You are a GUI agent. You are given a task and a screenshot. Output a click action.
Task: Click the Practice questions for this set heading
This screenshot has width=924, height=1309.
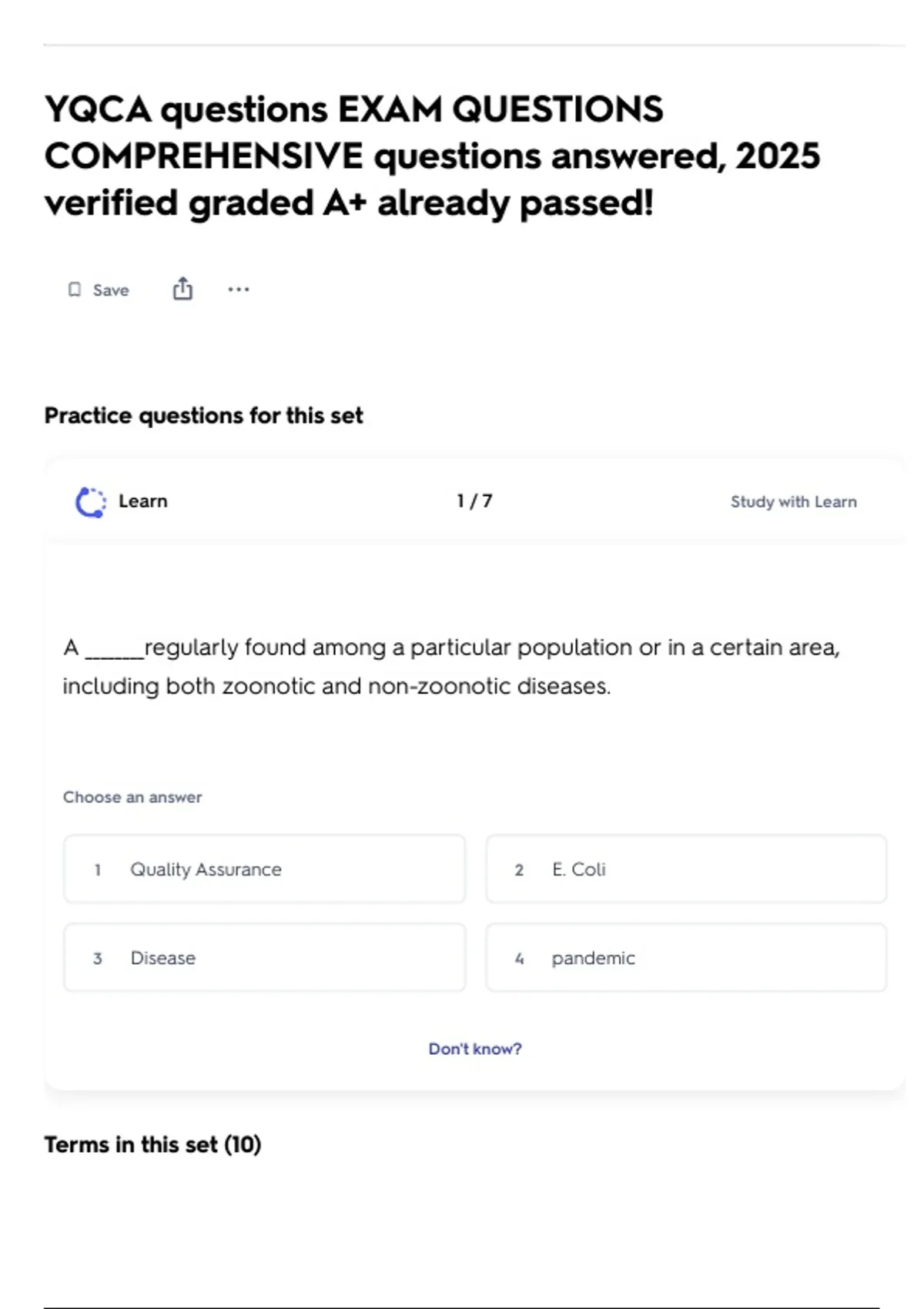[203, 416]
